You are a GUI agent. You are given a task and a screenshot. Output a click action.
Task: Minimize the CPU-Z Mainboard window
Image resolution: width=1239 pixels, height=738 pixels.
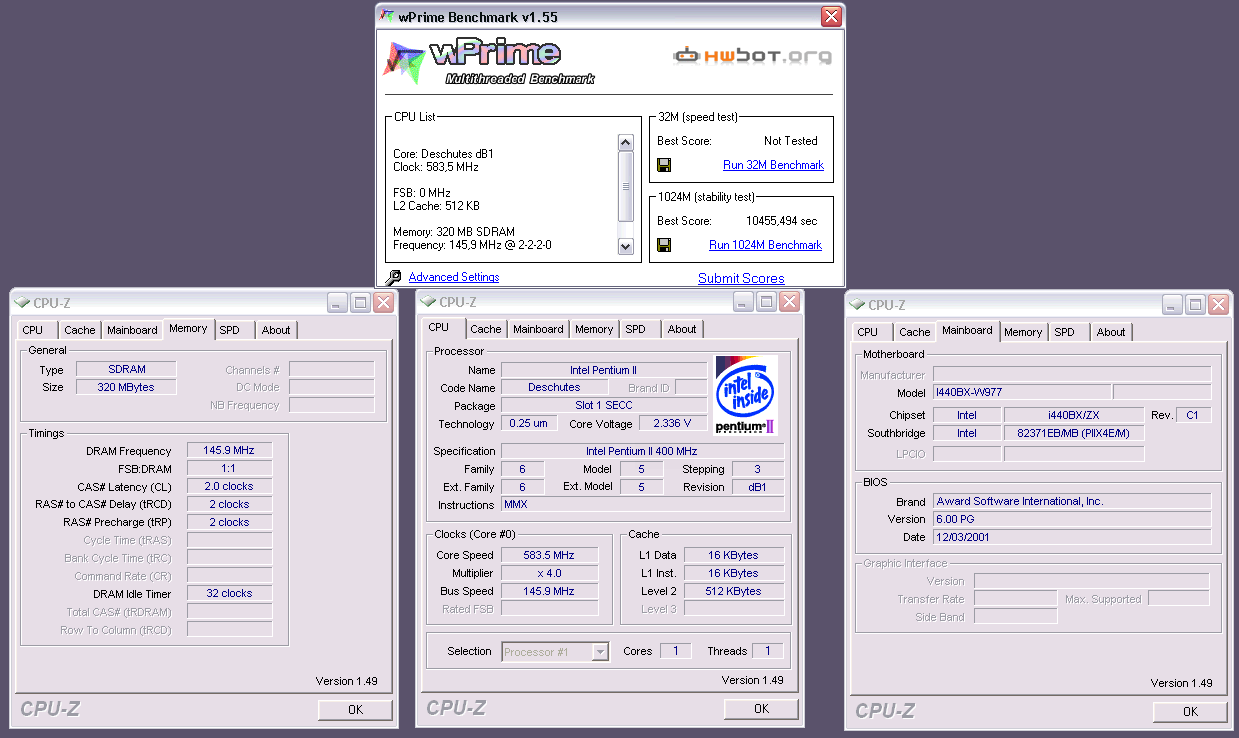pyautogui.click(x=1172, y=305)
